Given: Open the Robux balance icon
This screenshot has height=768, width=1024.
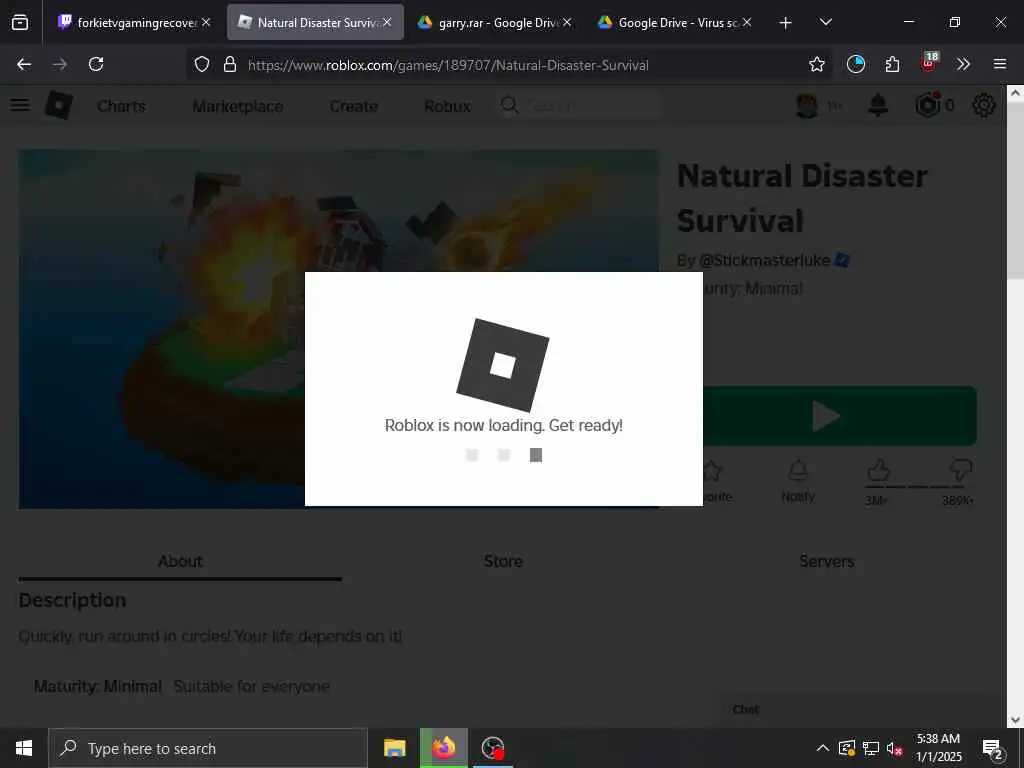Looking at the screenshot, I should (928, 104).
